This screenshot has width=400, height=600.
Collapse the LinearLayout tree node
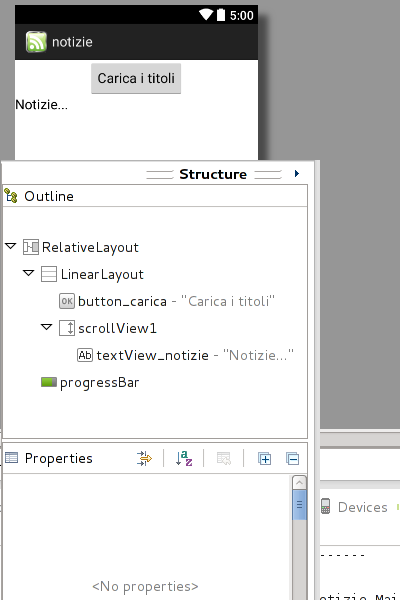[x=29, y=273]
